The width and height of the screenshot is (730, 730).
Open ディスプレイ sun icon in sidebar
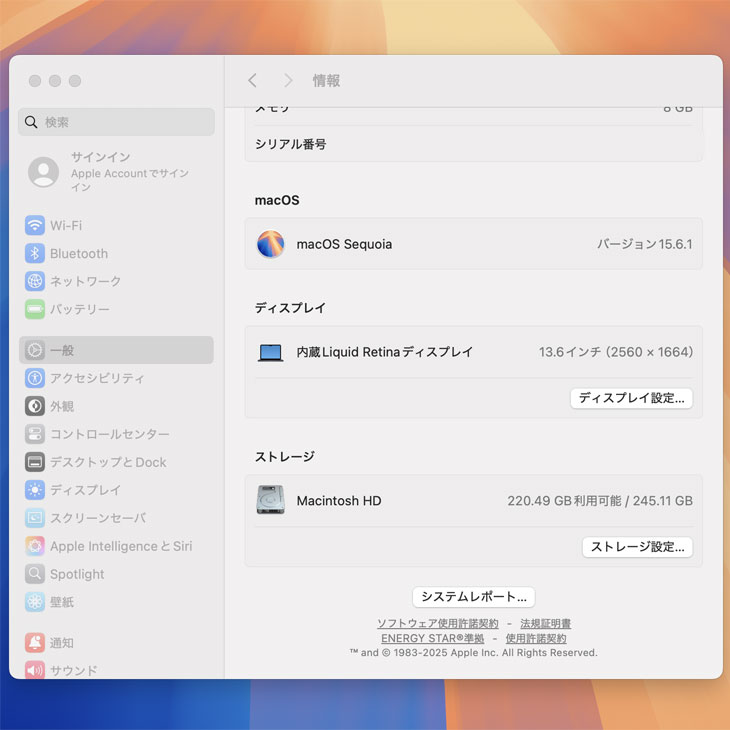[35, 490]
